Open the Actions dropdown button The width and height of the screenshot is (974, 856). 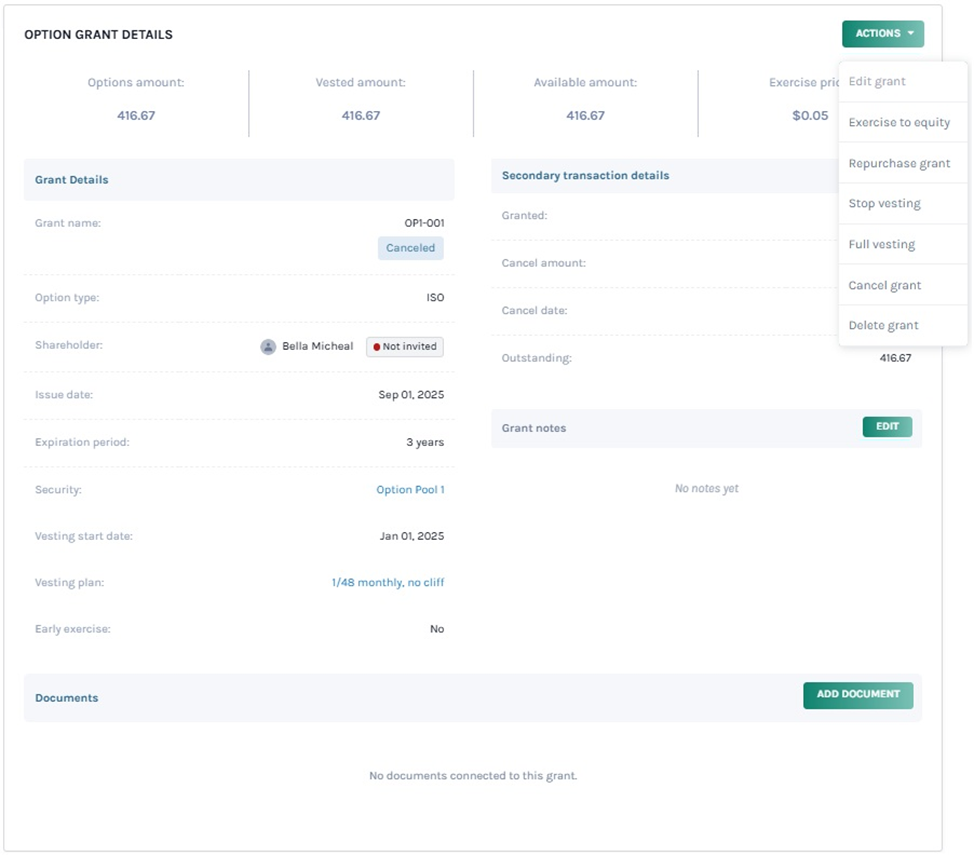[882, 34]
